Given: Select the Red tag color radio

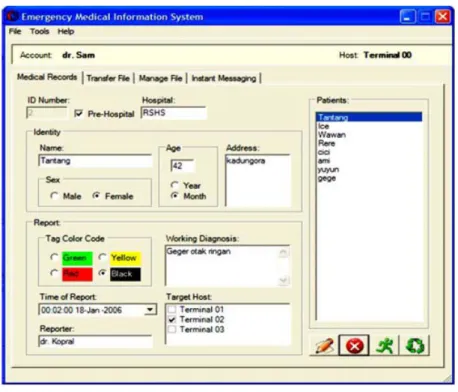Looking at the screenshot, I should (x=54, y=273).
